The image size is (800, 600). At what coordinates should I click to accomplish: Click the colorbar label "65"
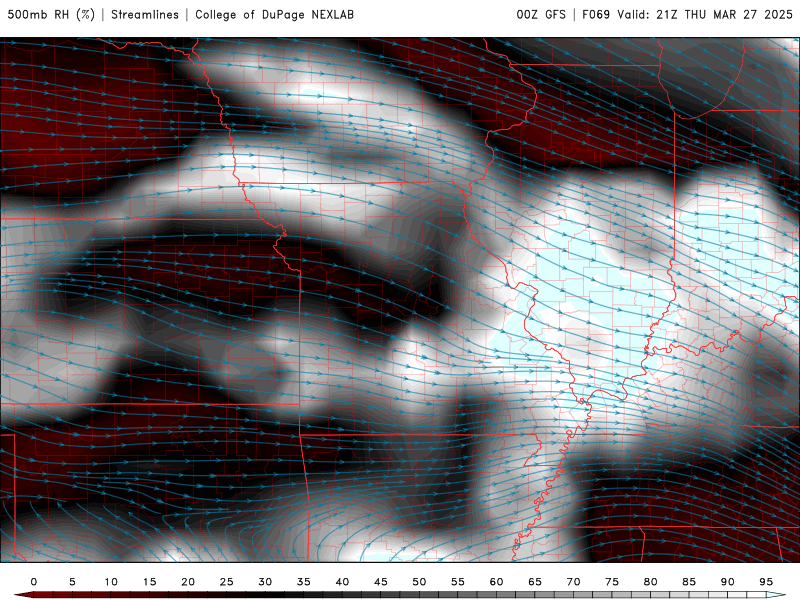pyautogui.click(x=535, y=582)
